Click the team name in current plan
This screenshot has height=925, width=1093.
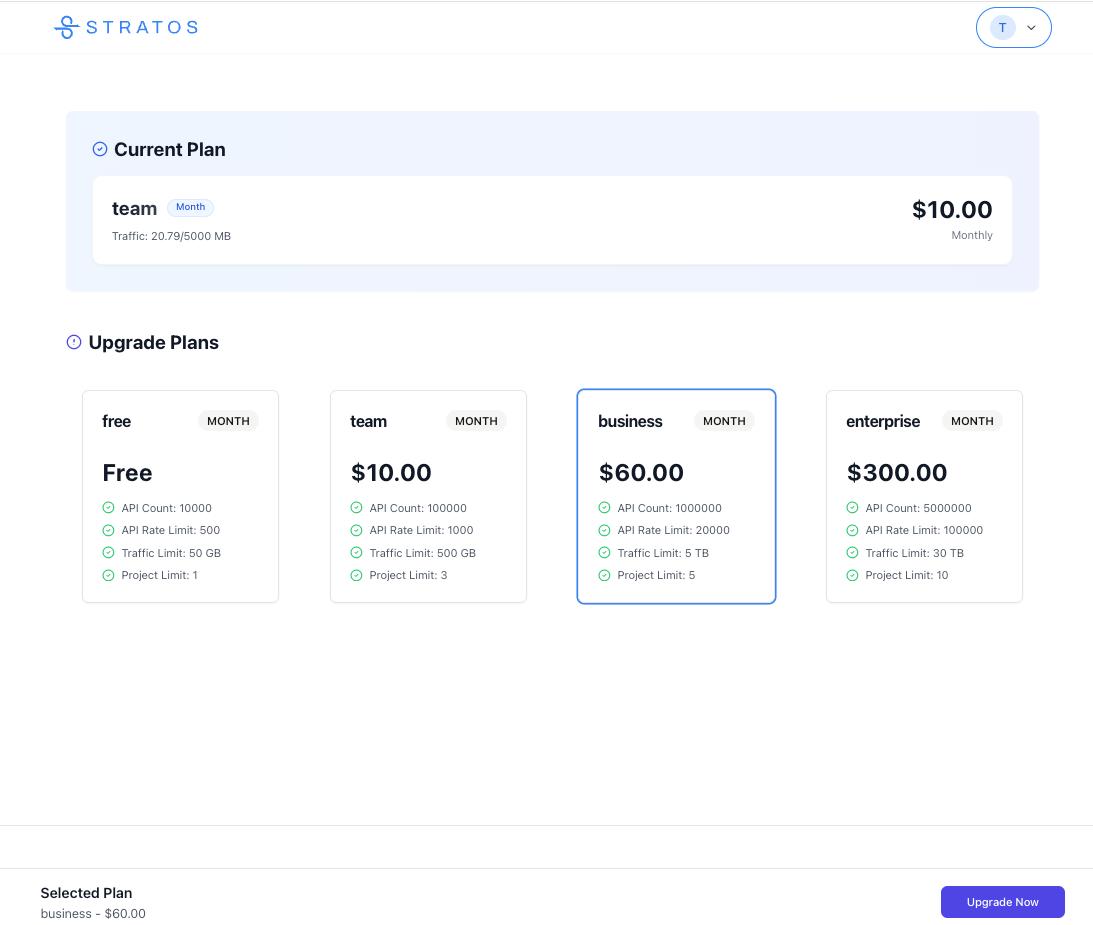pos(135,208)
